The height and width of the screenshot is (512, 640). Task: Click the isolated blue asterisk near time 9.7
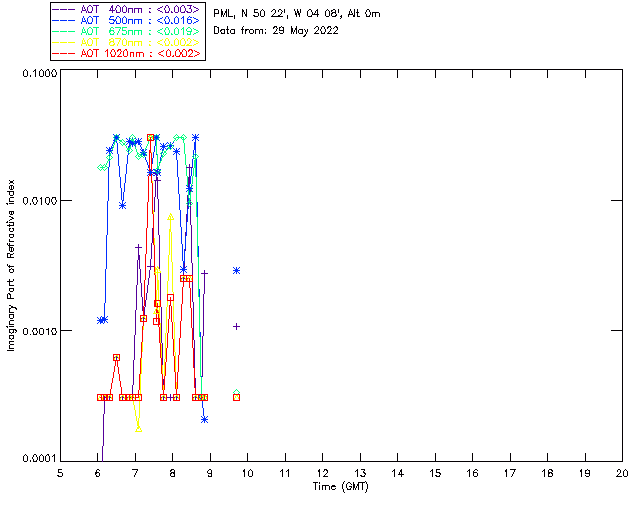pyautogui.click(x=236, y=271)
